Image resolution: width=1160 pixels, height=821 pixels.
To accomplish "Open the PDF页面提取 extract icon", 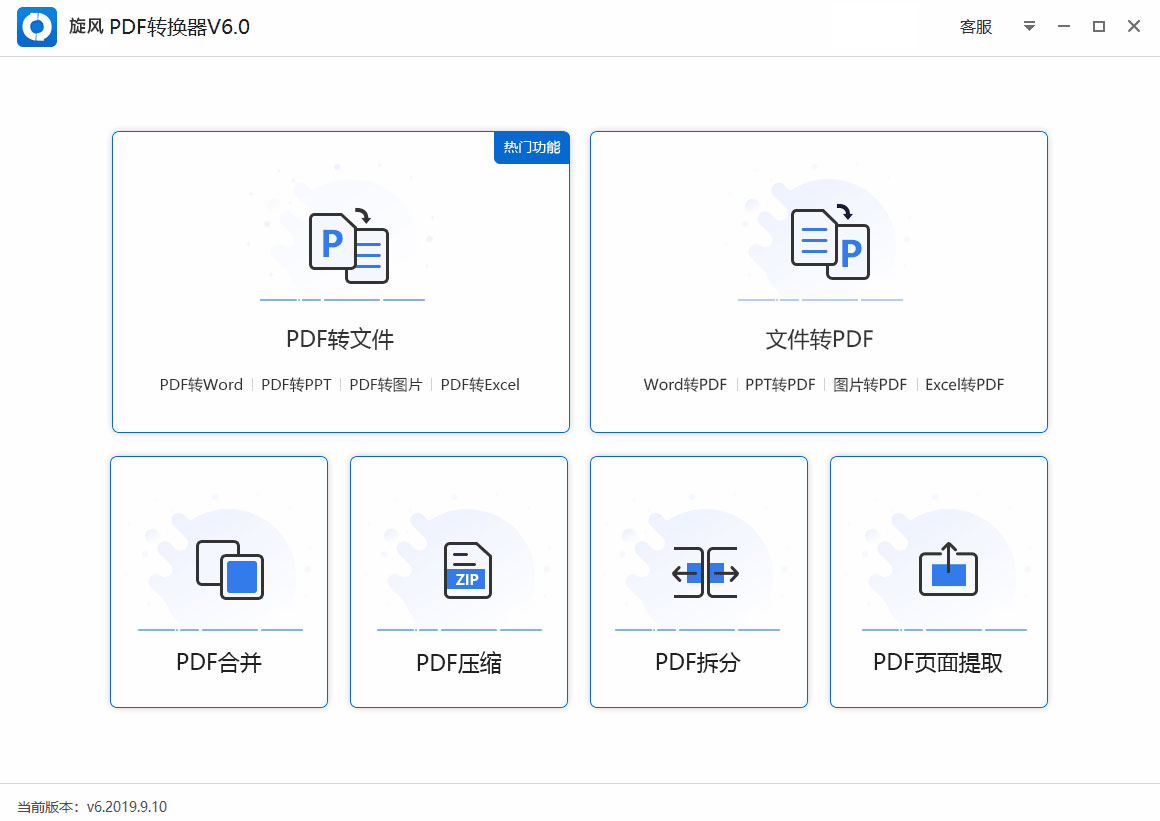I will 947,570.
